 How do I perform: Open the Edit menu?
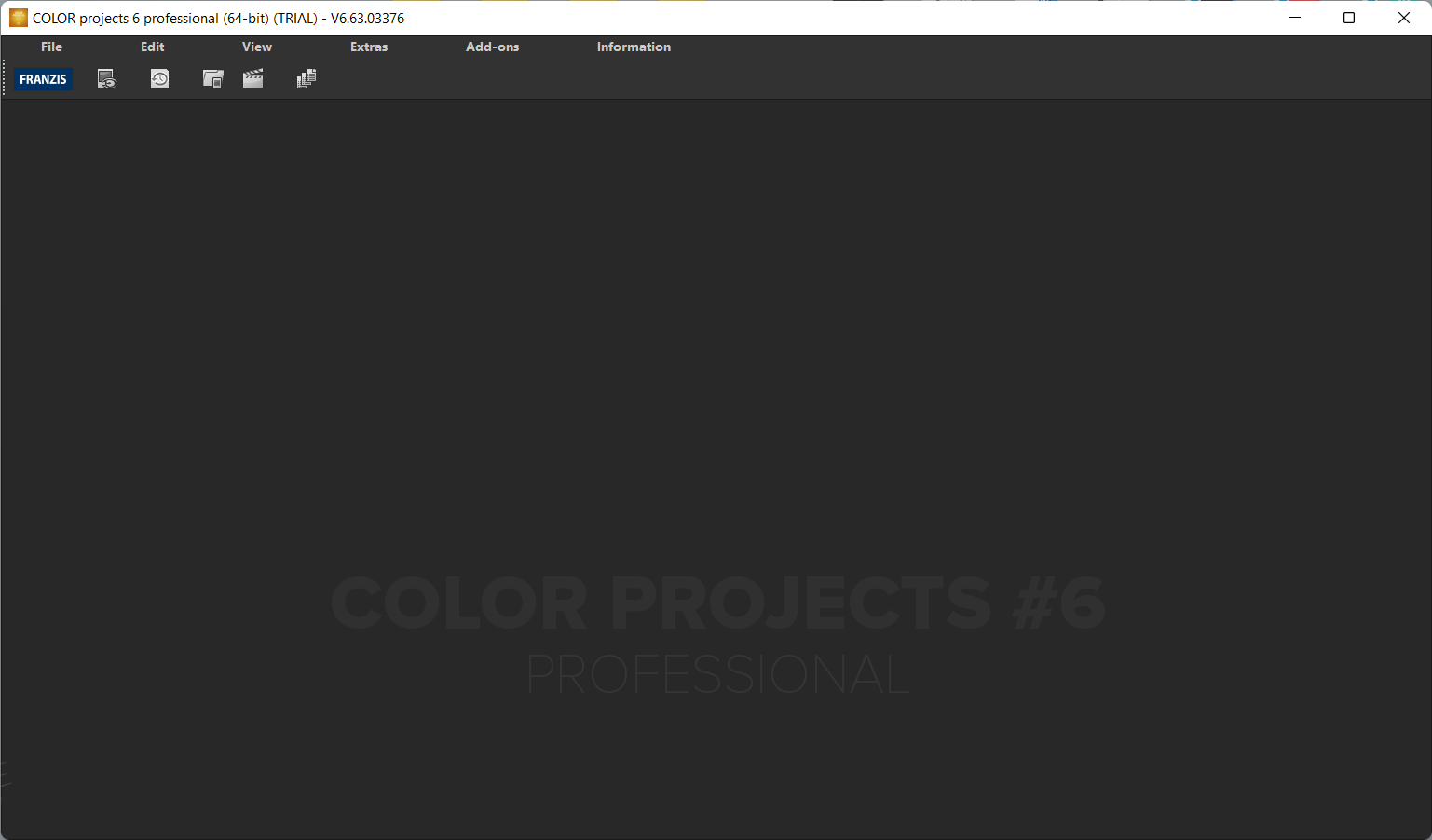(x=153, y=47)
